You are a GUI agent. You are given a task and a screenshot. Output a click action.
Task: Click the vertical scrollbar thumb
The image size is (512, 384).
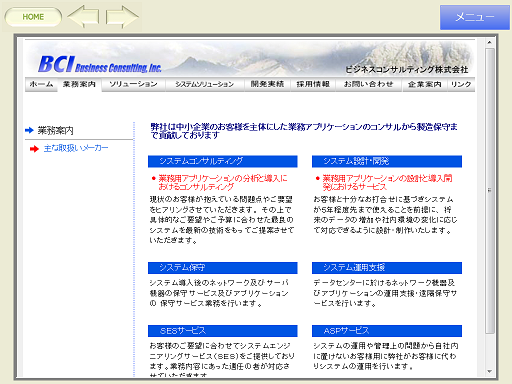click(x=489, y=191)
